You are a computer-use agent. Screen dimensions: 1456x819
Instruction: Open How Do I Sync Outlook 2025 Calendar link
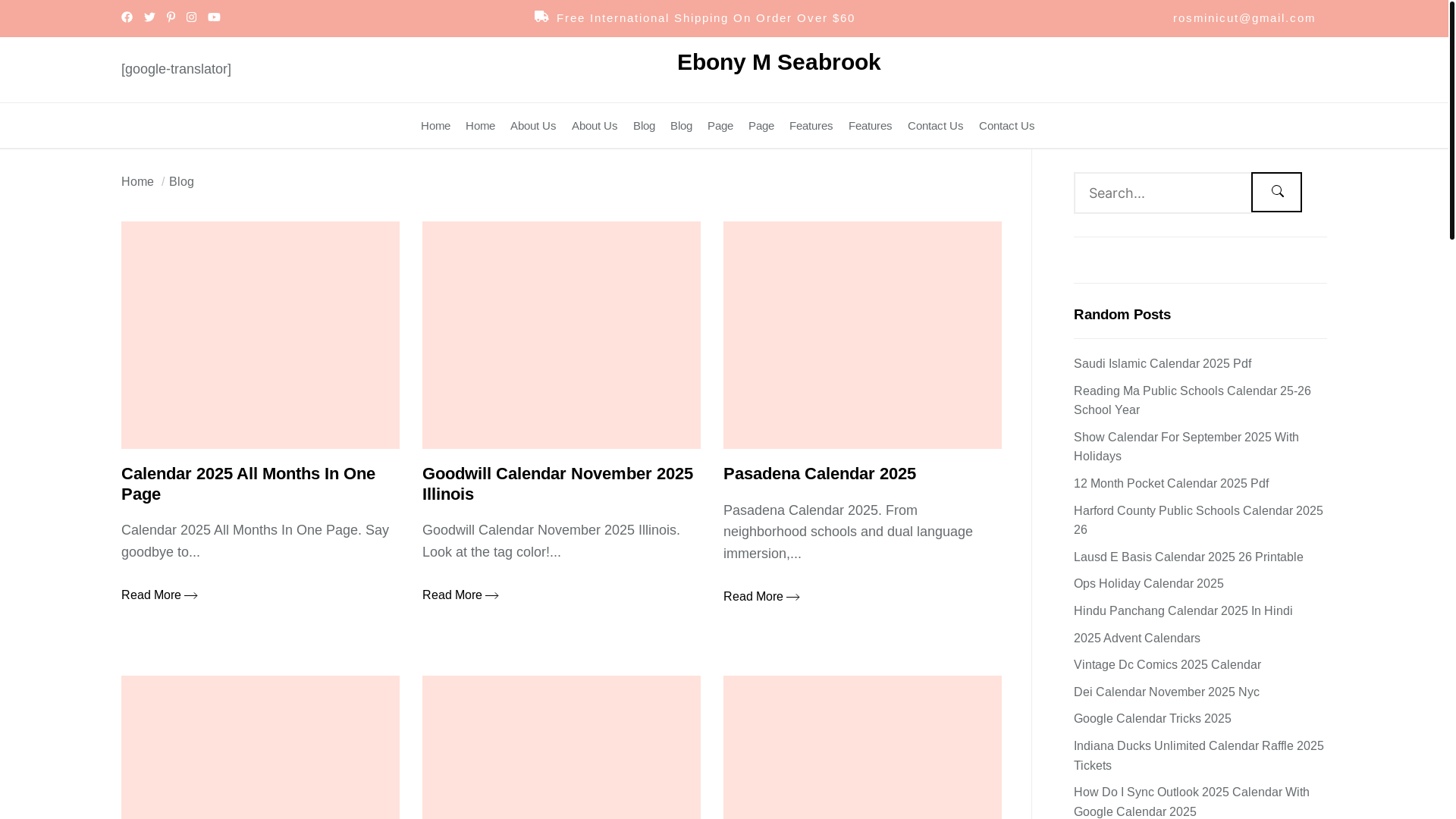1191,802
